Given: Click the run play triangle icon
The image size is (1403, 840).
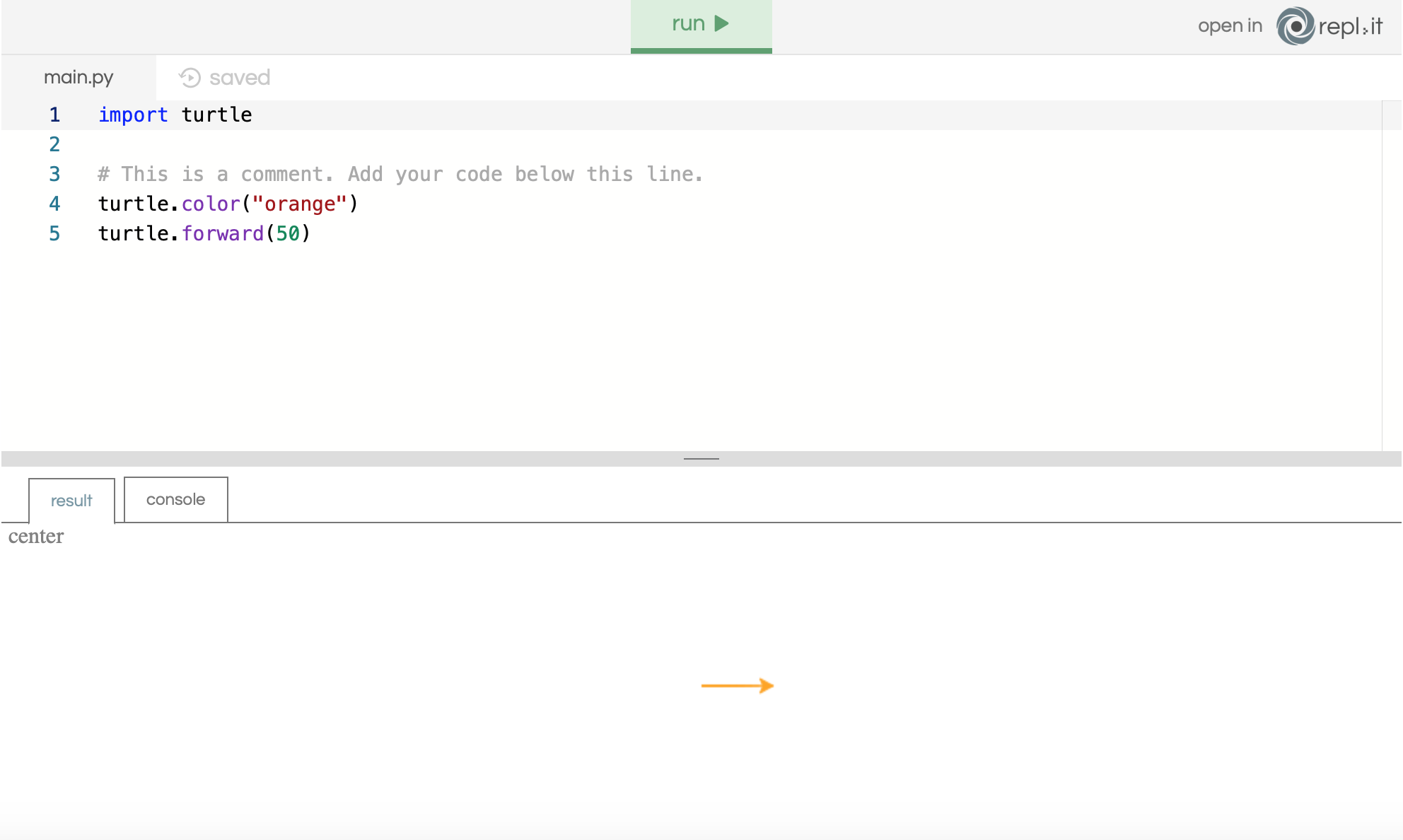Looking at the screenshot, I should (x=721, y=24).
